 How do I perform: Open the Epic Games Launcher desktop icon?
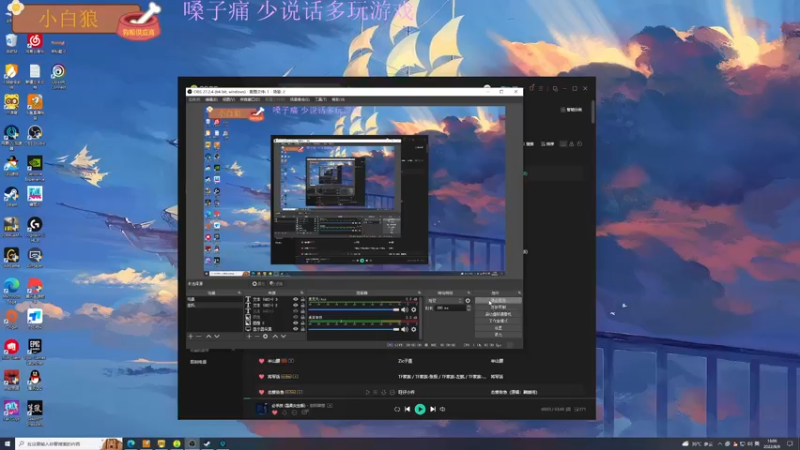(x=35, y=352)
